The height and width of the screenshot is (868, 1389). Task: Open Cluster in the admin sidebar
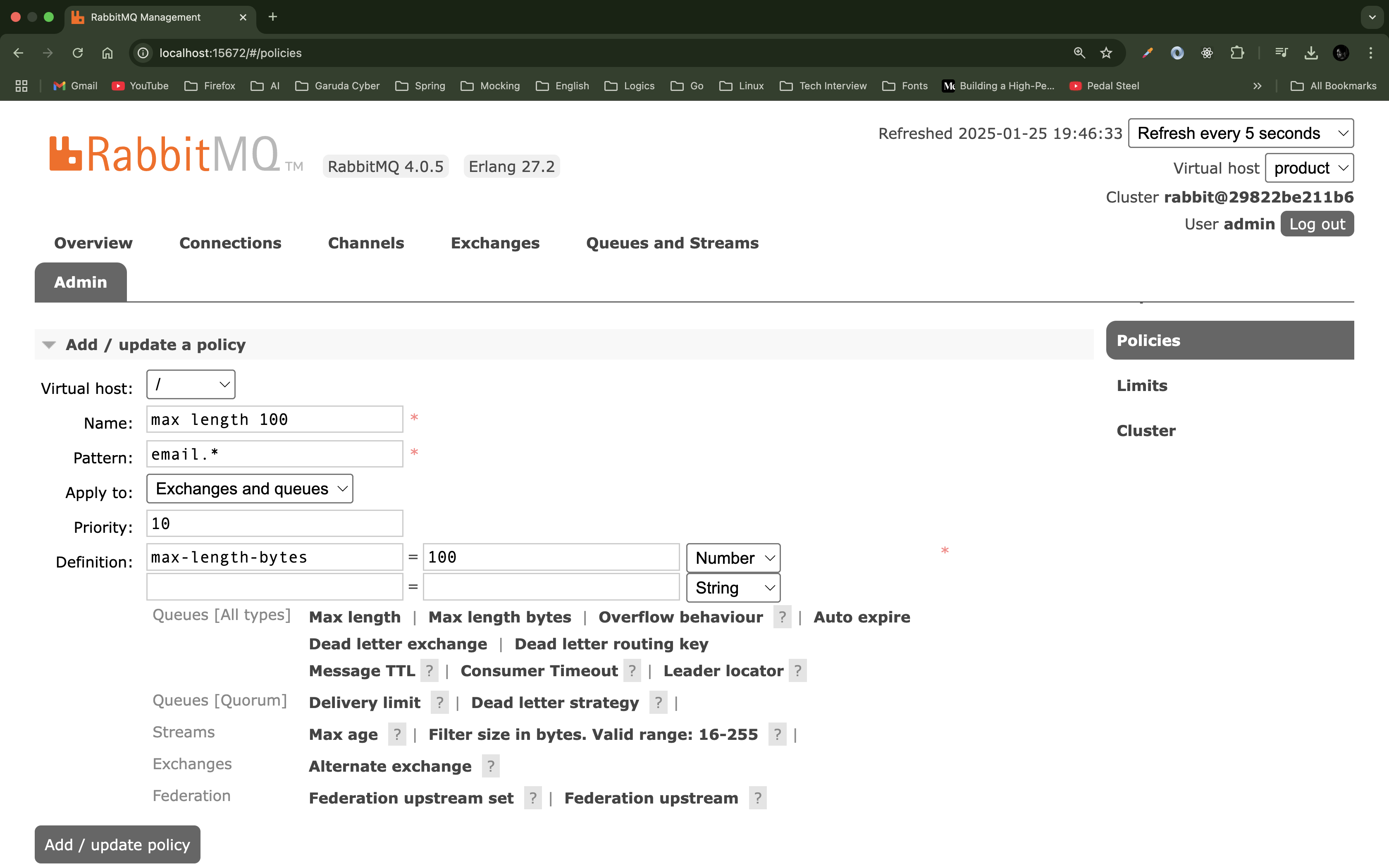(x=1146, y=431)
